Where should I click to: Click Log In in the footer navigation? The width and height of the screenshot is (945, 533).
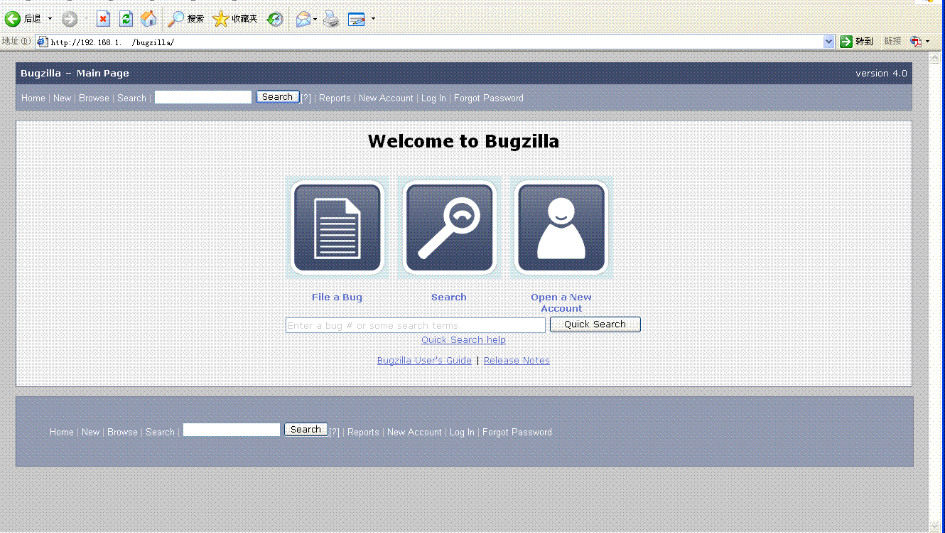[x=462, y=432]
